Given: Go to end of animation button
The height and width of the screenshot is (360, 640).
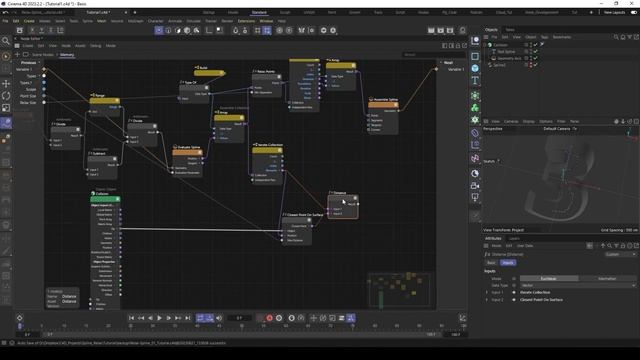Looking at the screenshot, I should tap(188, 318).
